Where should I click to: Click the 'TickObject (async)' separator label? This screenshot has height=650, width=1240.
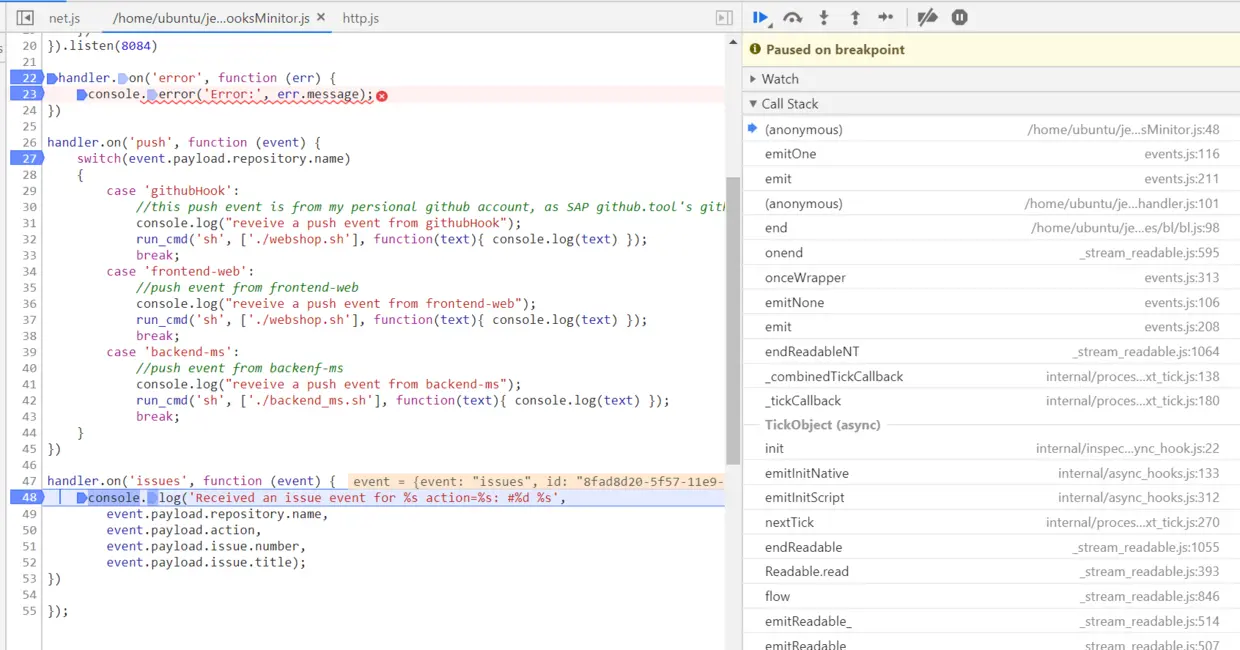(x=822, y=425)
